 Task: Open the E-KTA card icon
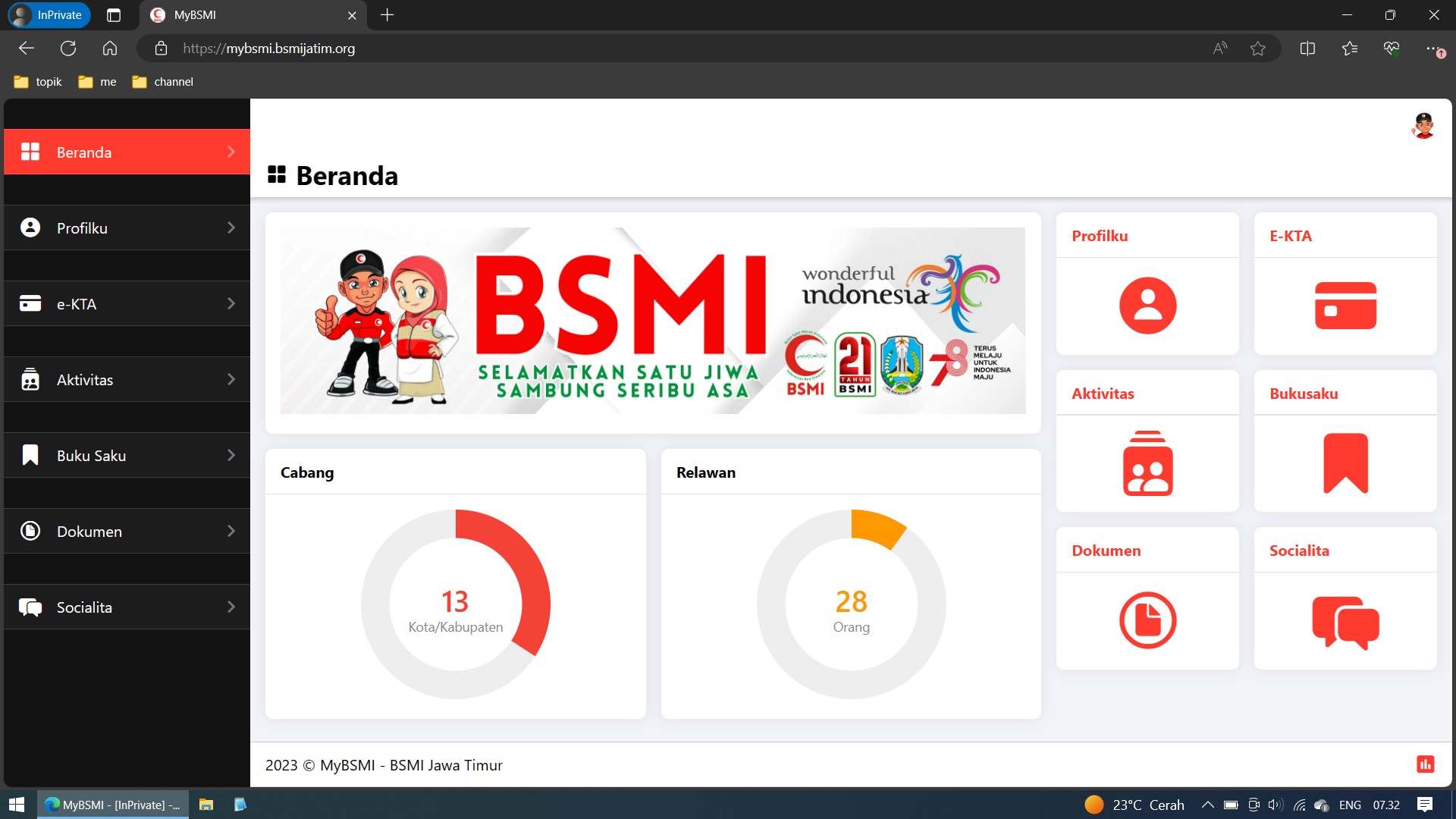(1345, 306)
